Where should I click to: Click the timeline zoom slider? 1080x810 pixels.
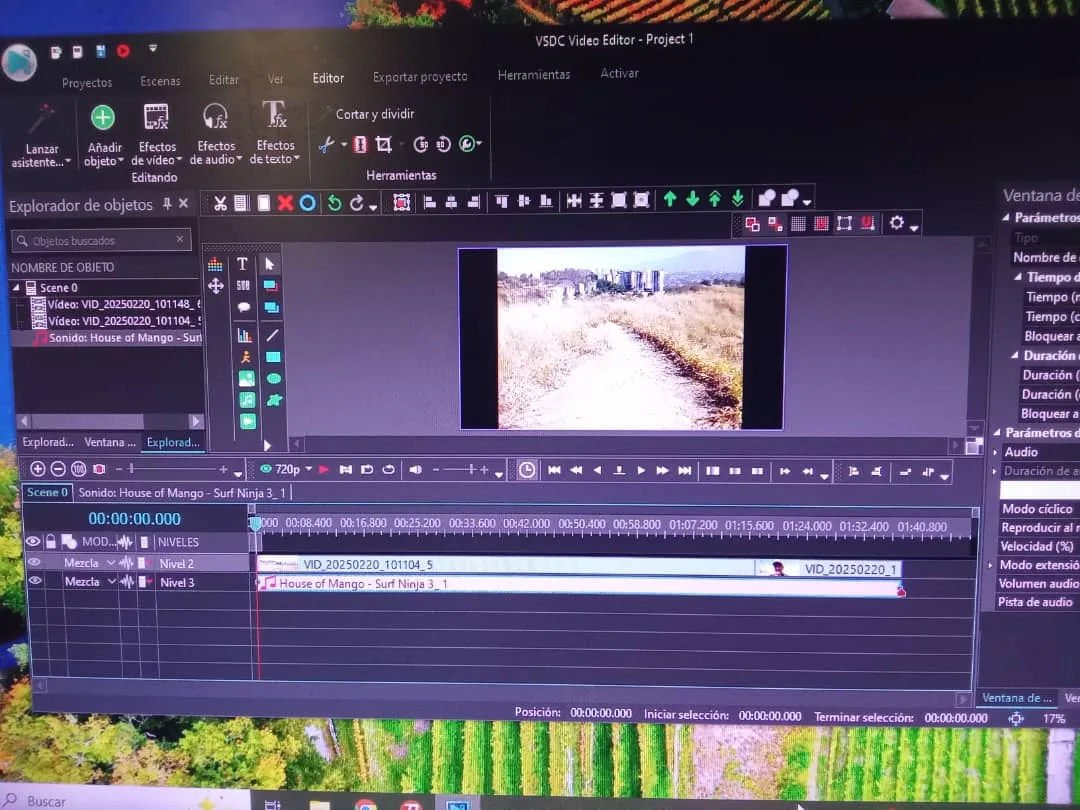[x=172, y=469]
